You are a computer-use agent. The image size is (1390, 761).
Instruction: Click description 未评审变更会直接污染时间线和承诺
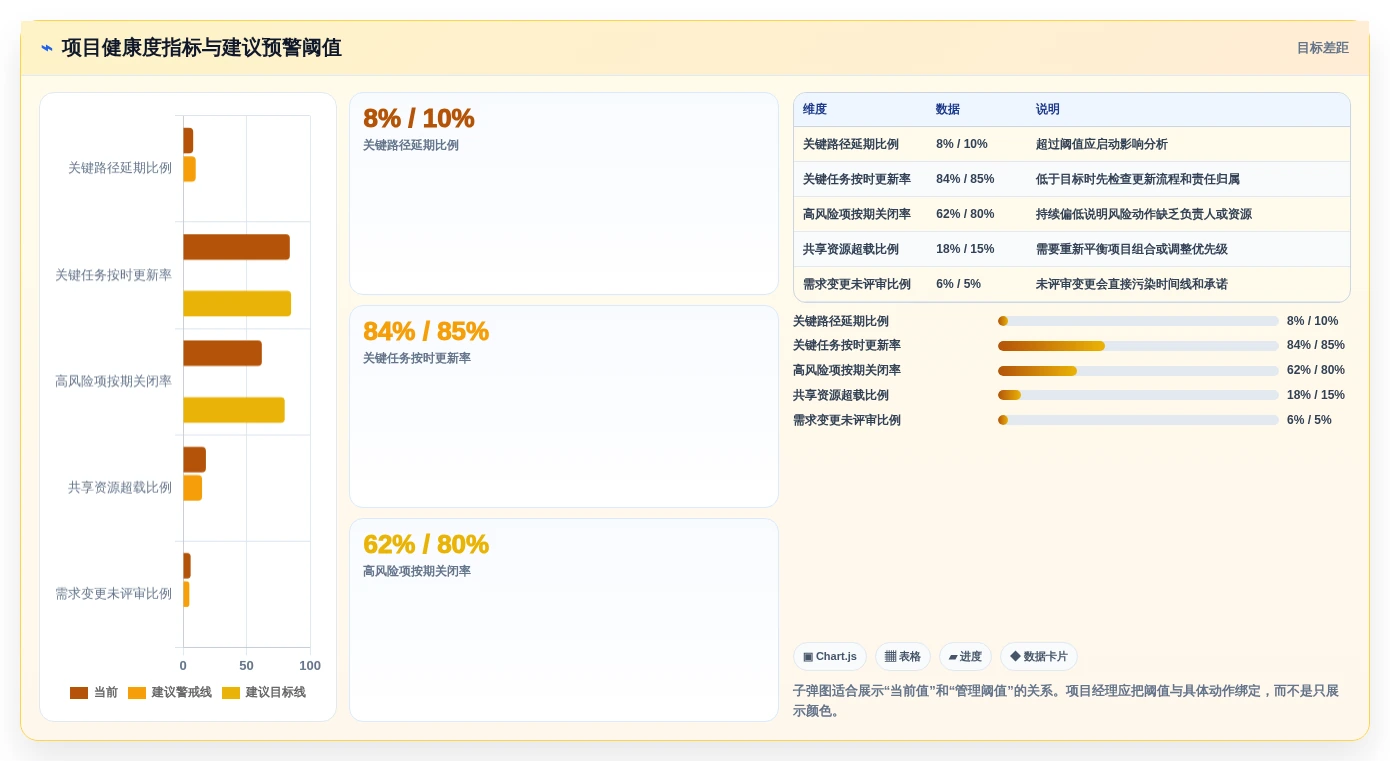(x=1132, y=284)
